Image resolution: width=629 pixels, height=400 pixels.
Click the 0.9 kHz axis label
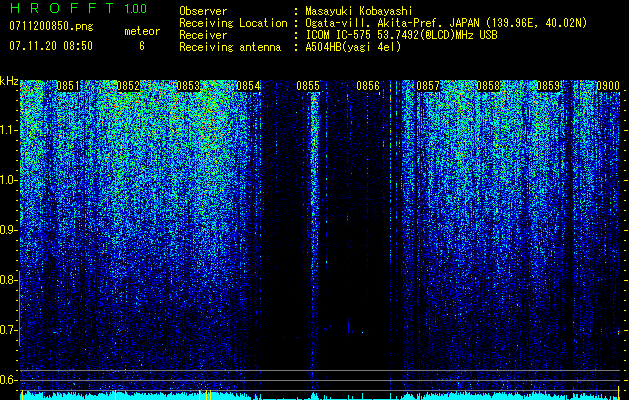pyautogui.click(x=8, y=230)
